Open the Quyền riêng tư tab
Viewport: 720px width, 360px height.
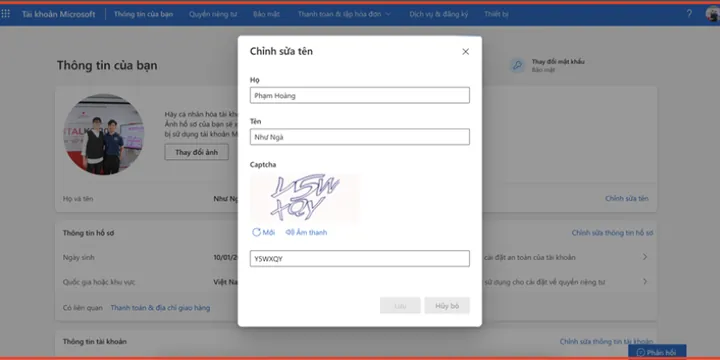click(213, 14)
